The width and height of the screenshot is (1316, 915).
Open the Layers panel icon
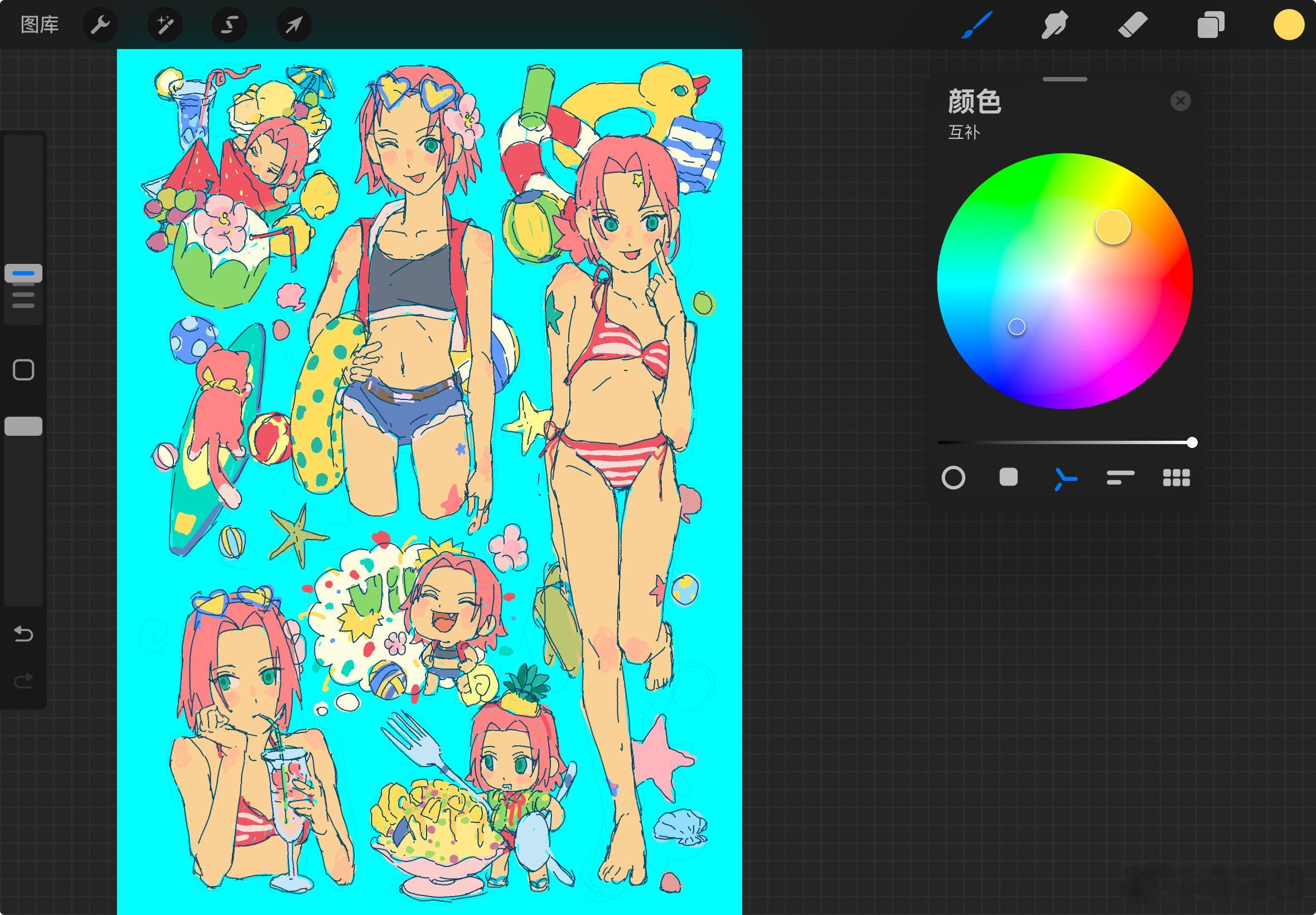click(1211, 25)
